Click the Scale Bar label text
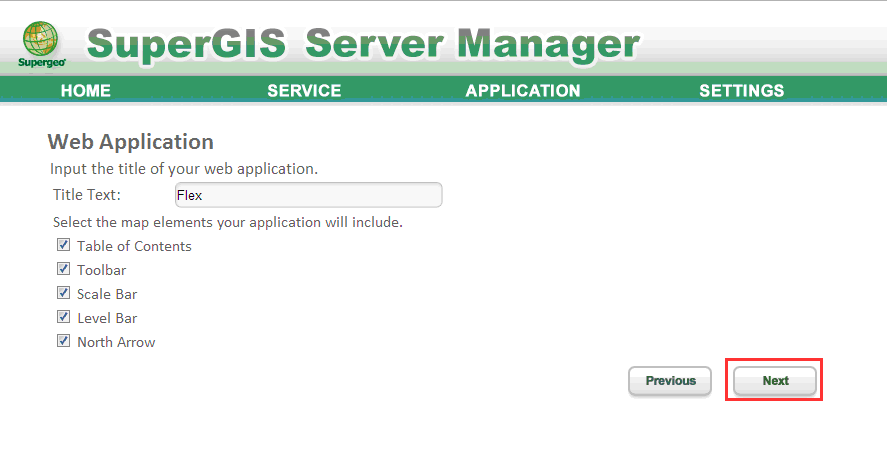This screenshot has height=451, width=887. point(107,294)
